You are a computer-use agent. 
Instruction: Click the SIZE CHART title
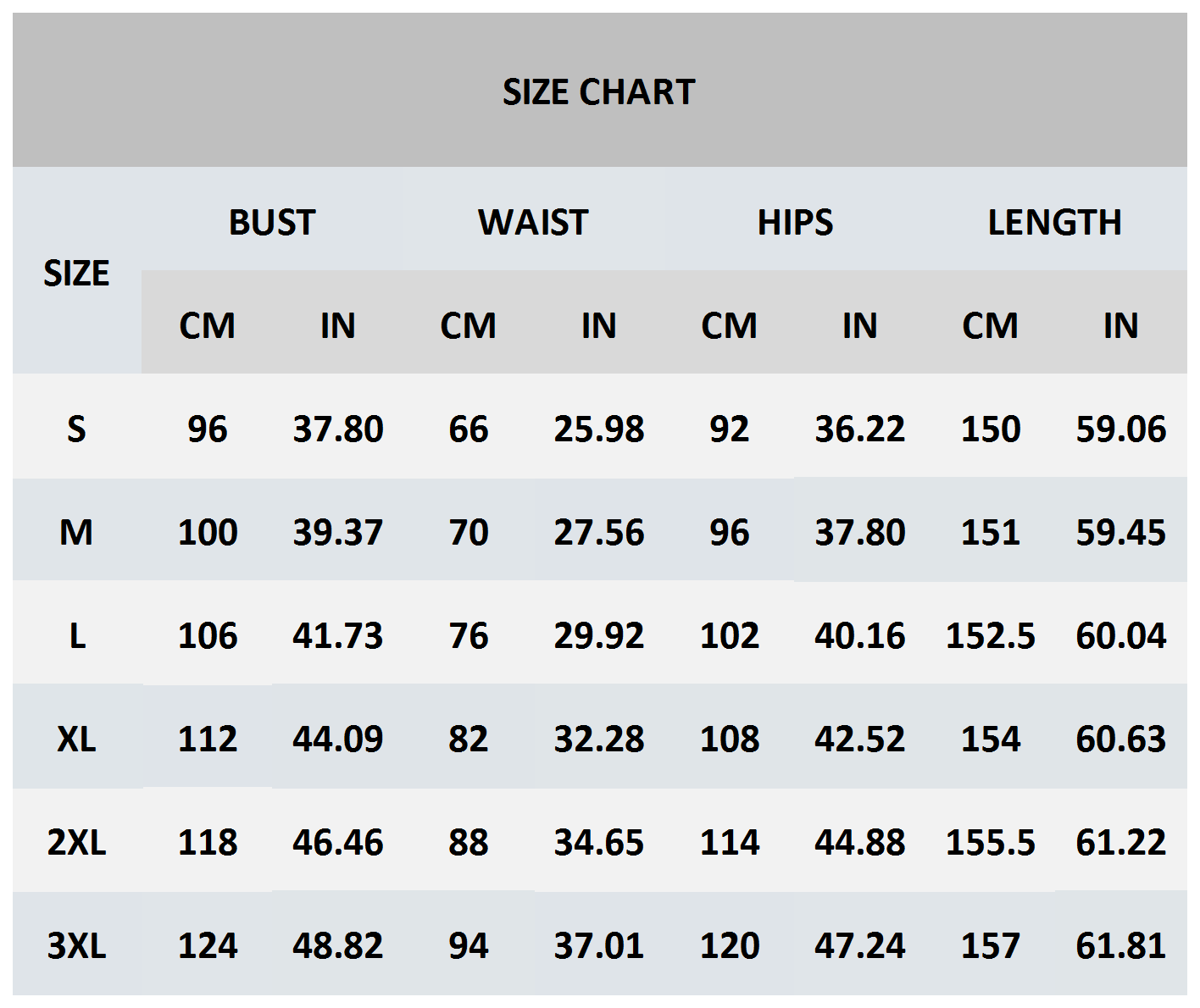tap(598, 91)
